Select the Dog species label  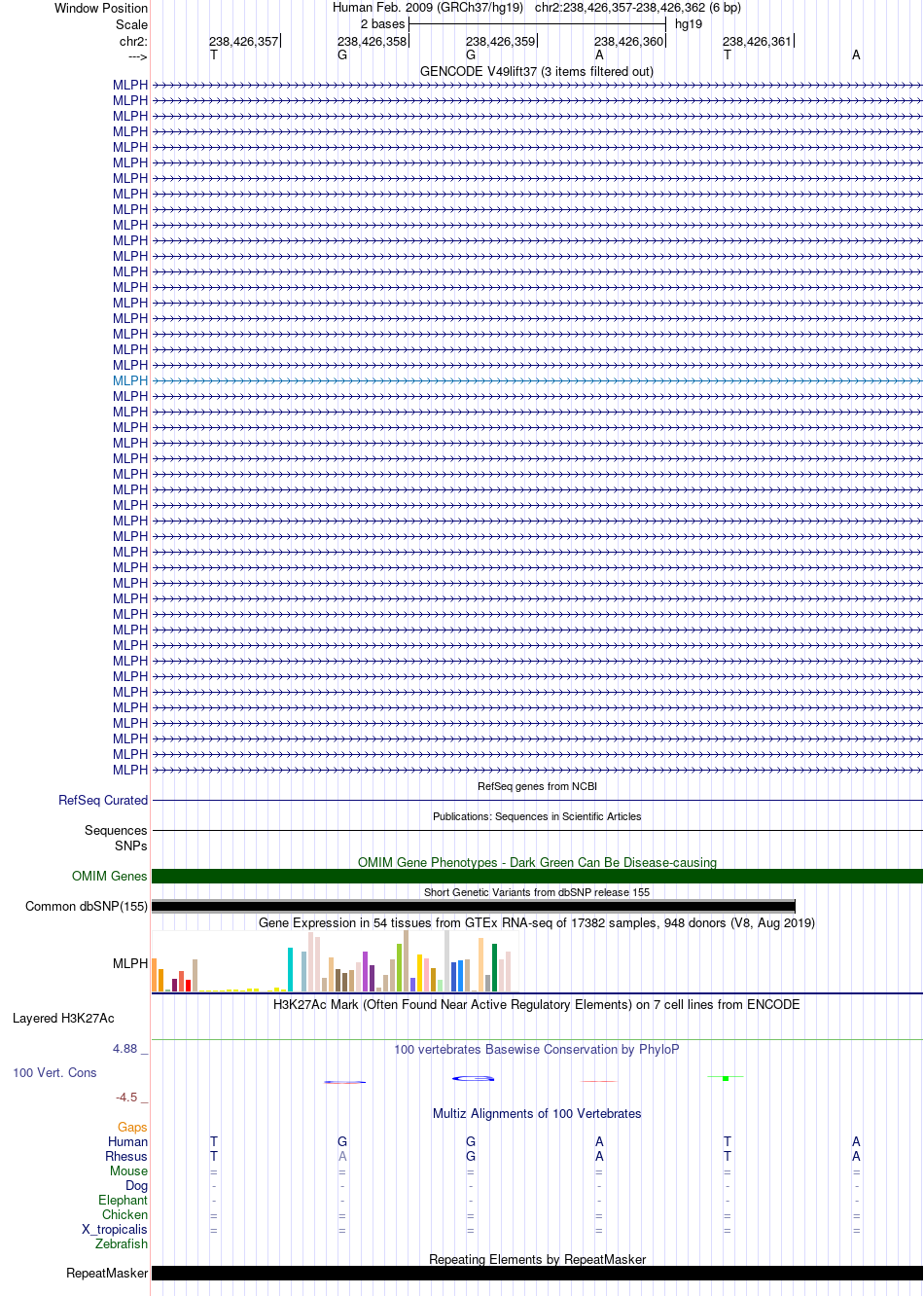(x=136, y=1185)
